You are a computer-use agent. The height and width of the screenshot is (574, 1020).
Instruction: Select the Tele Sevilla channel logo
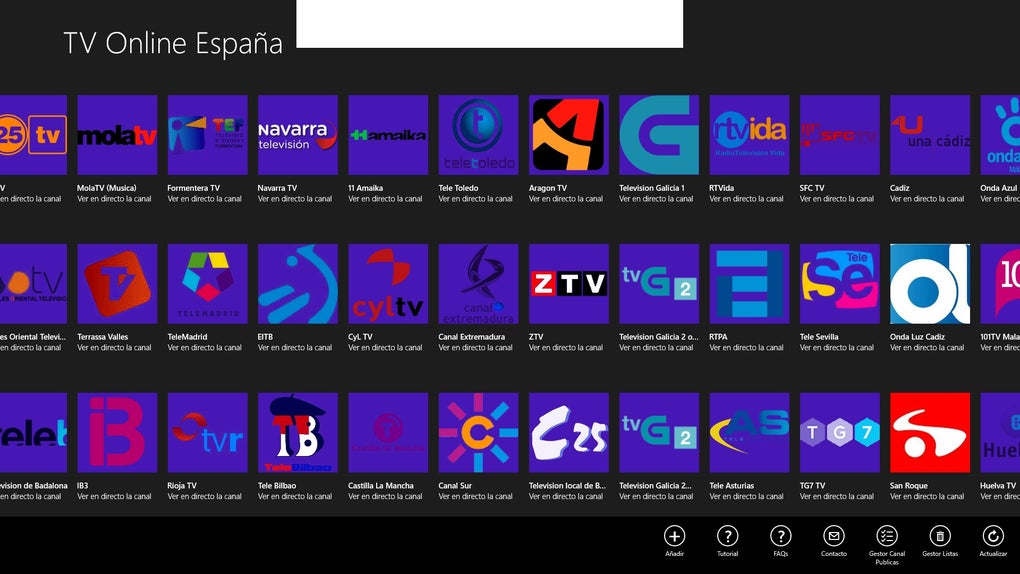[x=840, y=284]
